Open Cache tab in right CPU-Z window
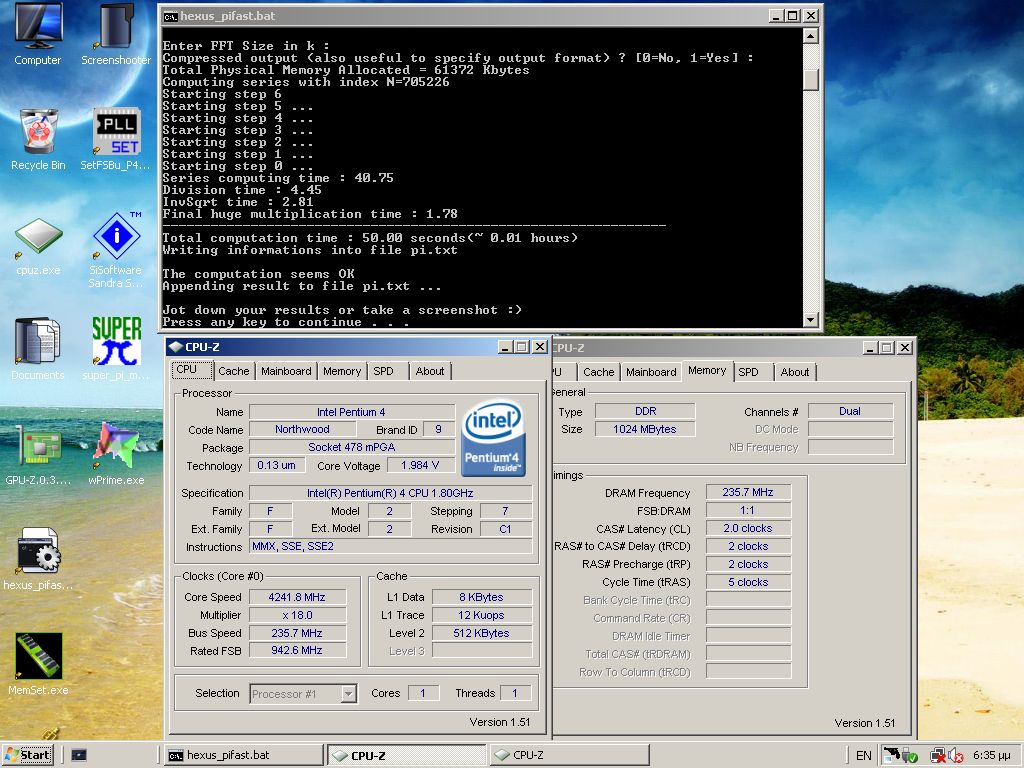The height and width of the screenshot is (768, 1024). 599,372
